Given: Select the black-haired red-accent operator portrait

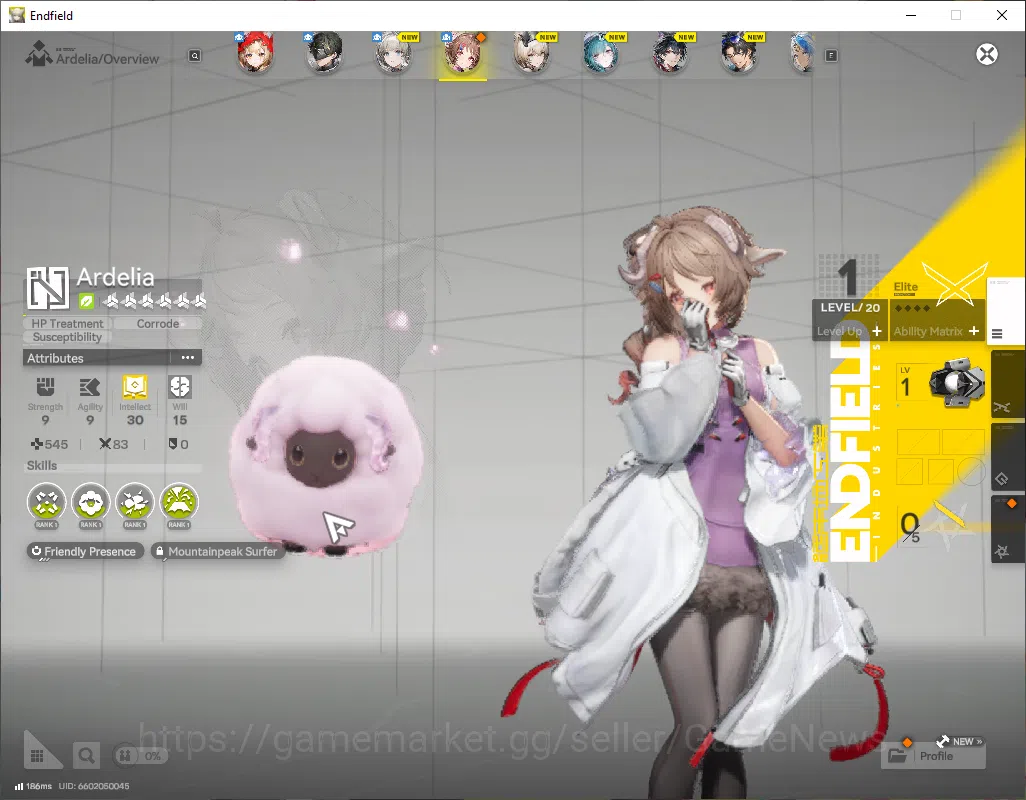Looking at the screenshot, I should tap(670, 54).
